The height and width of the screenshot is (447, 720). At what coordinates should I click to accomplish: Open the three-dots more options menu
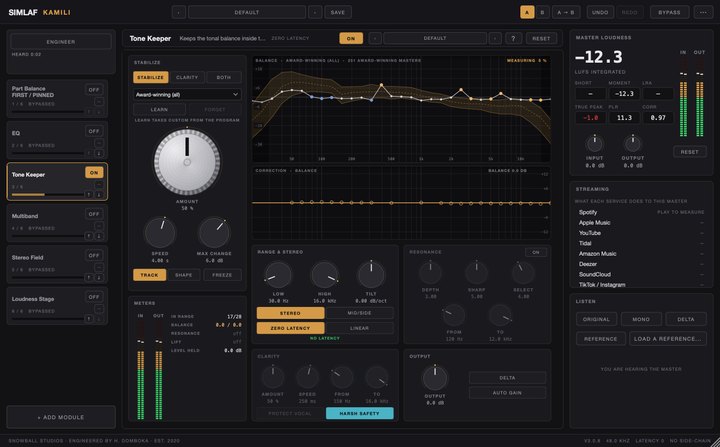pos(703,12)
